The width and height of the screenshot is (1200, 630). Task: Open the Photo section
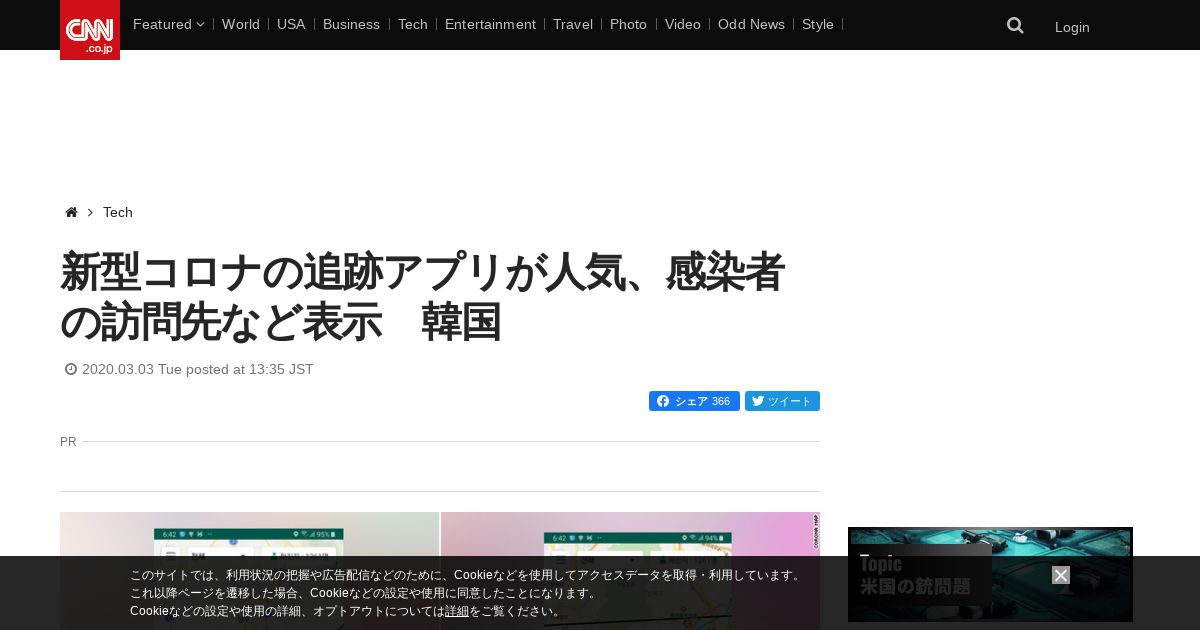point(628,24)
